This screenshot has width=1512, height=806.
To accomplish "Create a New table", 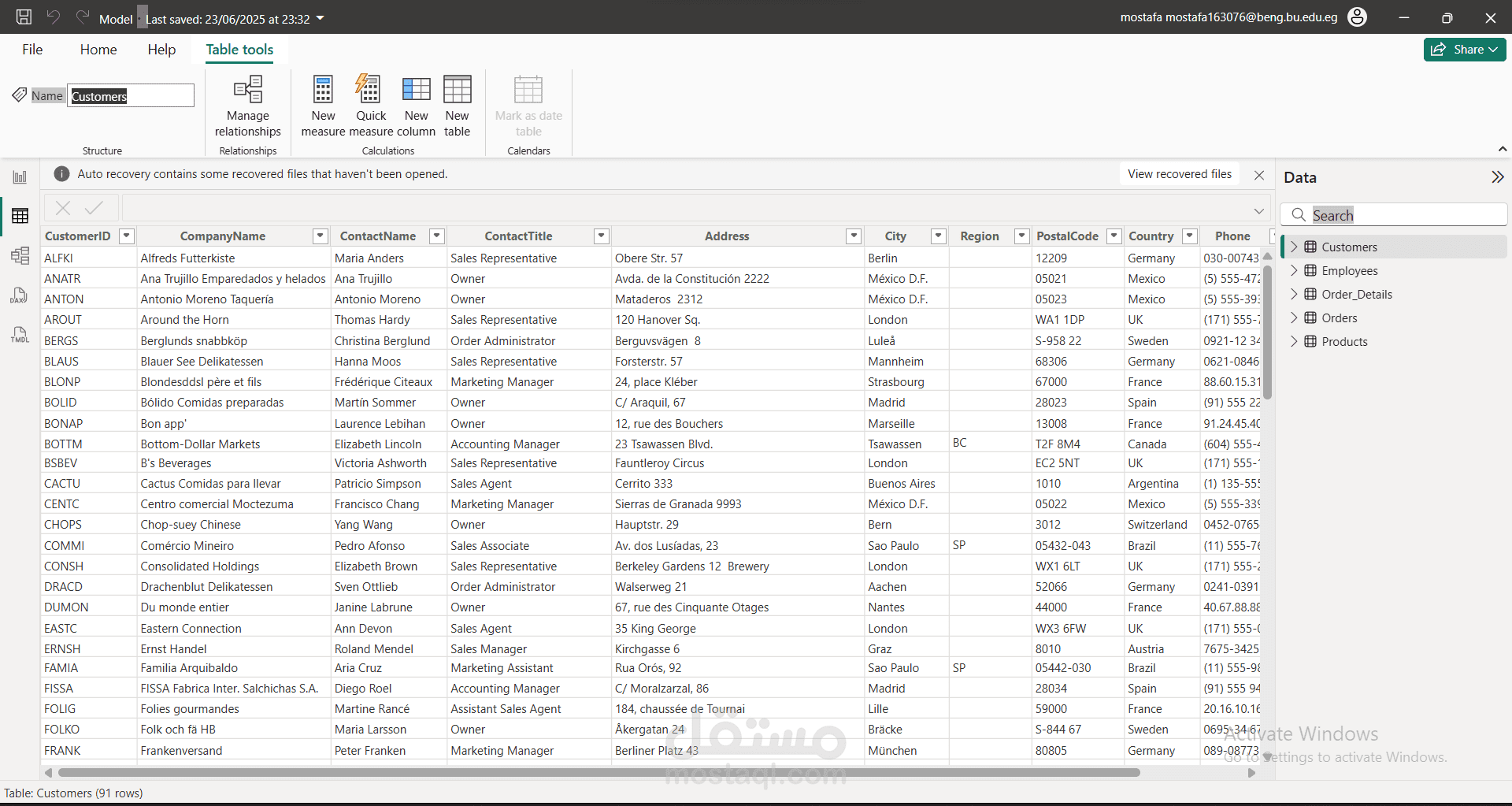I will point(457,106).
